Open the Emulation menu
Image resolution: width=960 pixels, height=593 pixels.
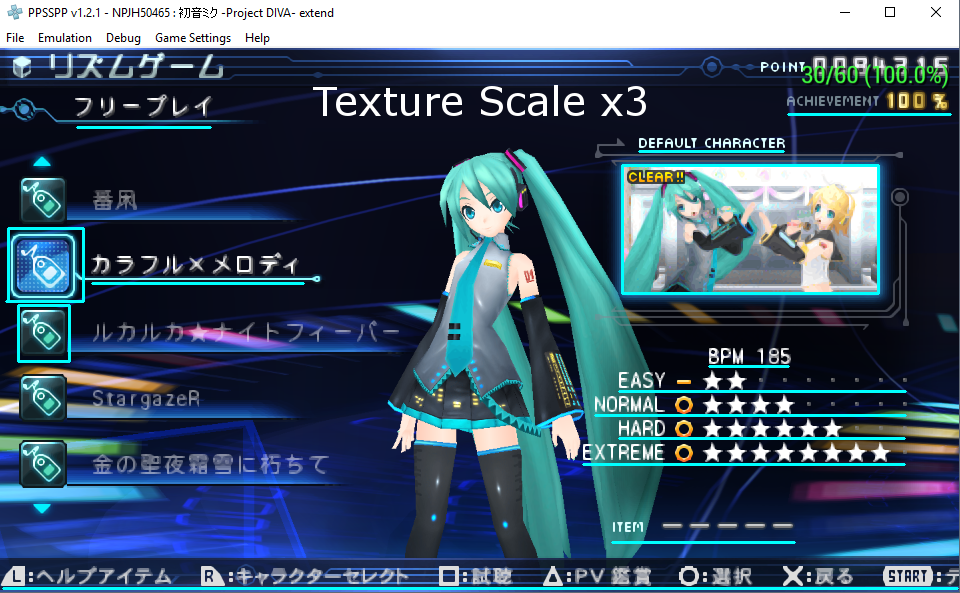65,38
